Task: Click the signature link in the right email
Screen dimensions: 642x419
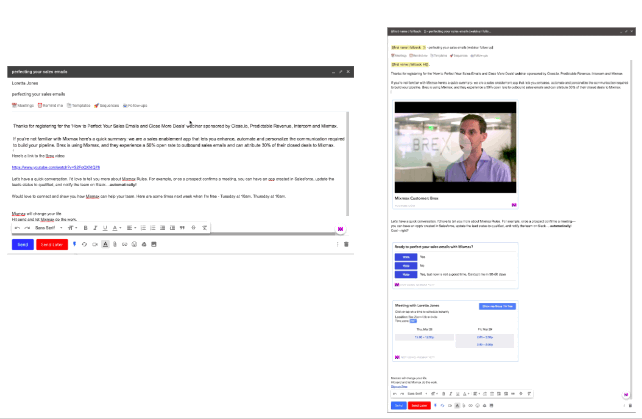Action: click(x=399, y=386)
